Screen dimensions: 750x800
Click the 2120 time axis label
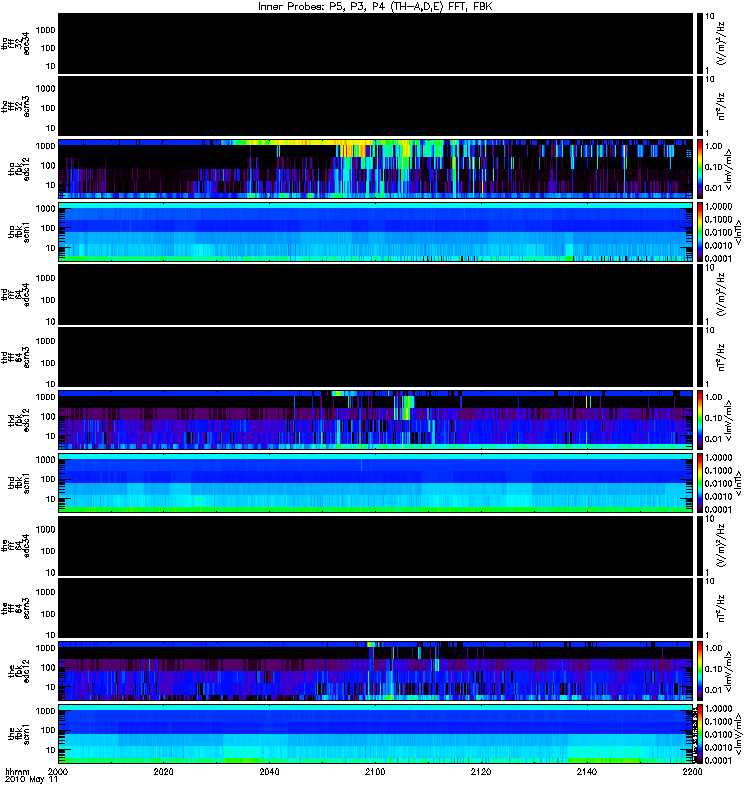tap(481, 771)
